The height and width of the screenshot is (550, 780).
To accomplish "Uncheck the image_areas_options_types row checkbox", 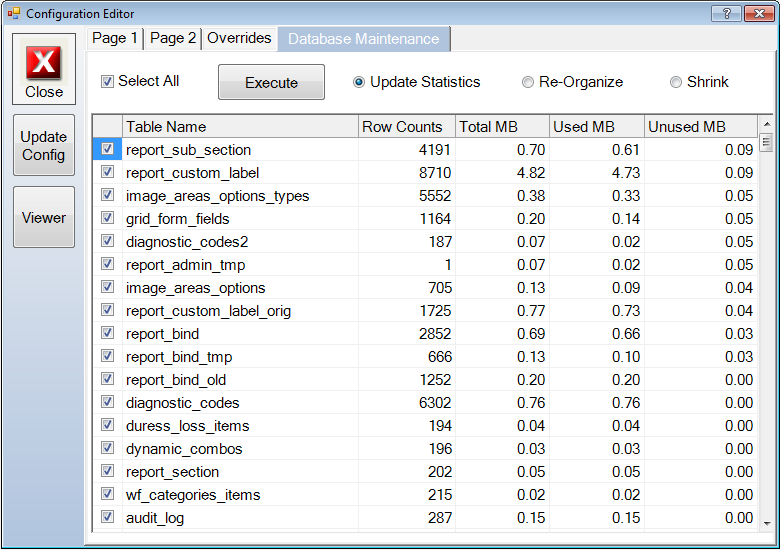I will [x=107, y=194].
